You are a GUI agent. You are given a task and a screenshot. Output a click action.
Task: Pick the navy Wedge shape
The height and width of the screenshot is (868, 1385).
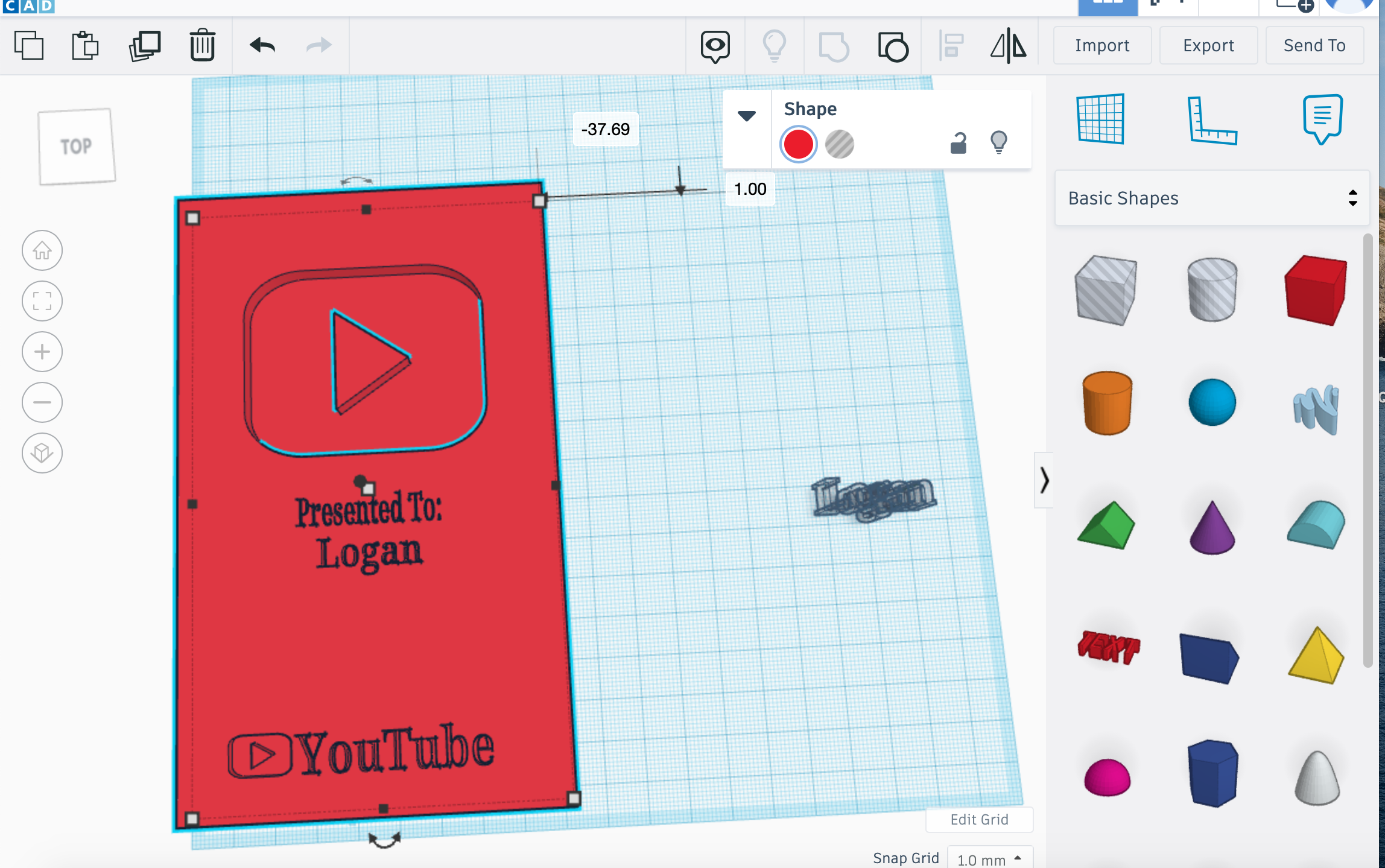click(x=1209, y=658)
